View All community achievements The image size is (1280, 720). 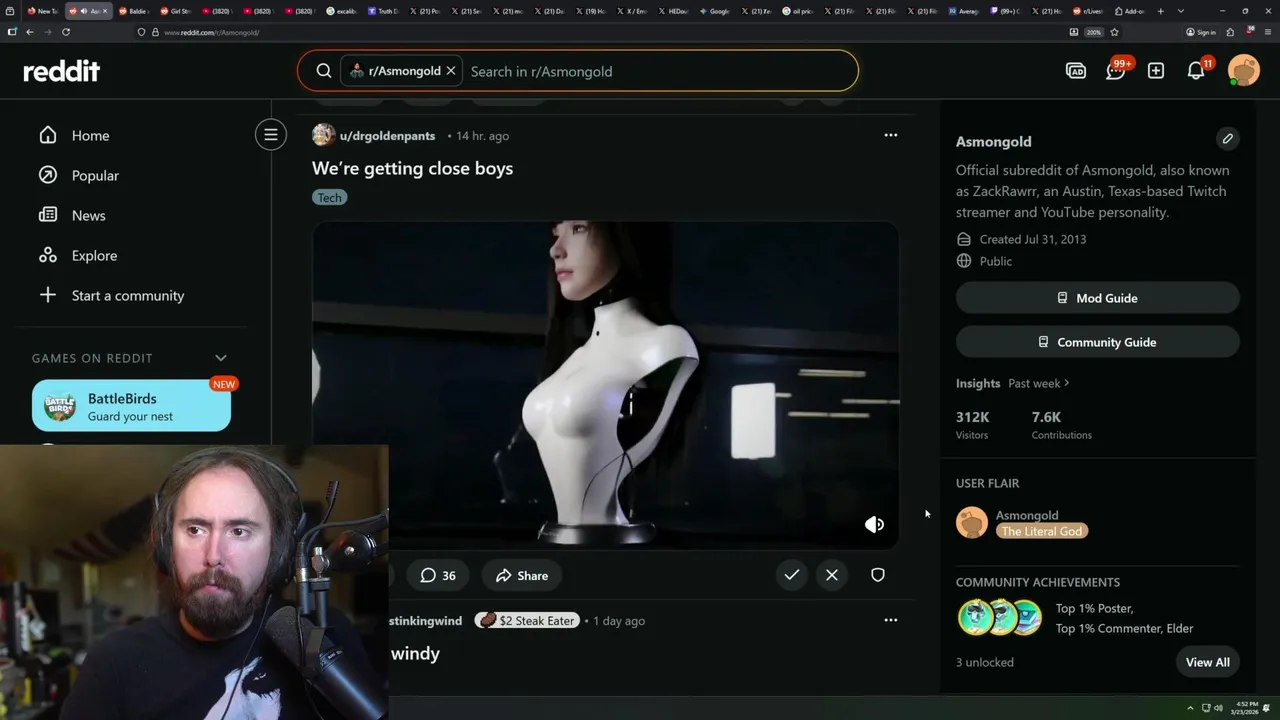tap(1207, 662)
